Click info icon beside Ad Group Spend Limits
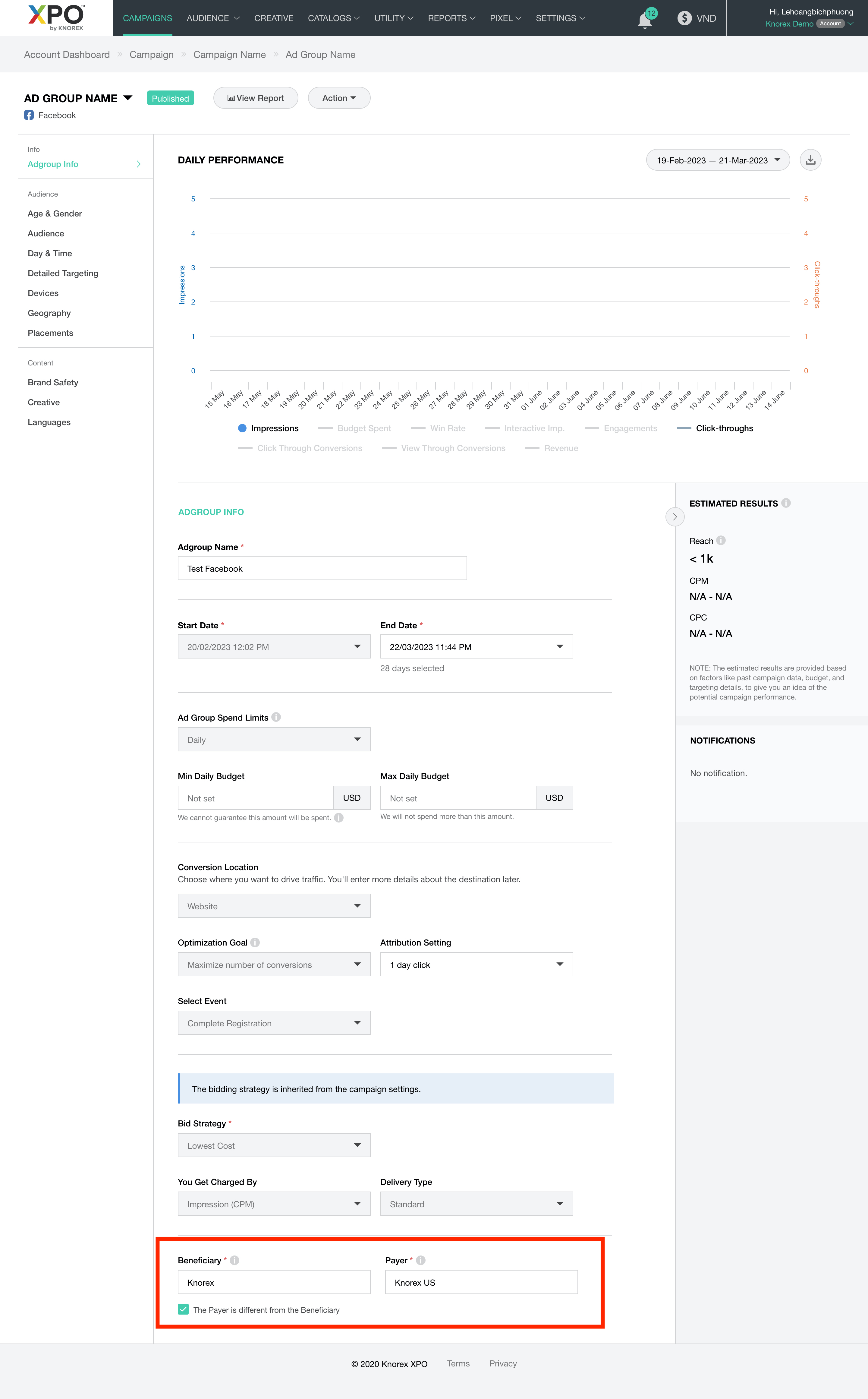 276,717
